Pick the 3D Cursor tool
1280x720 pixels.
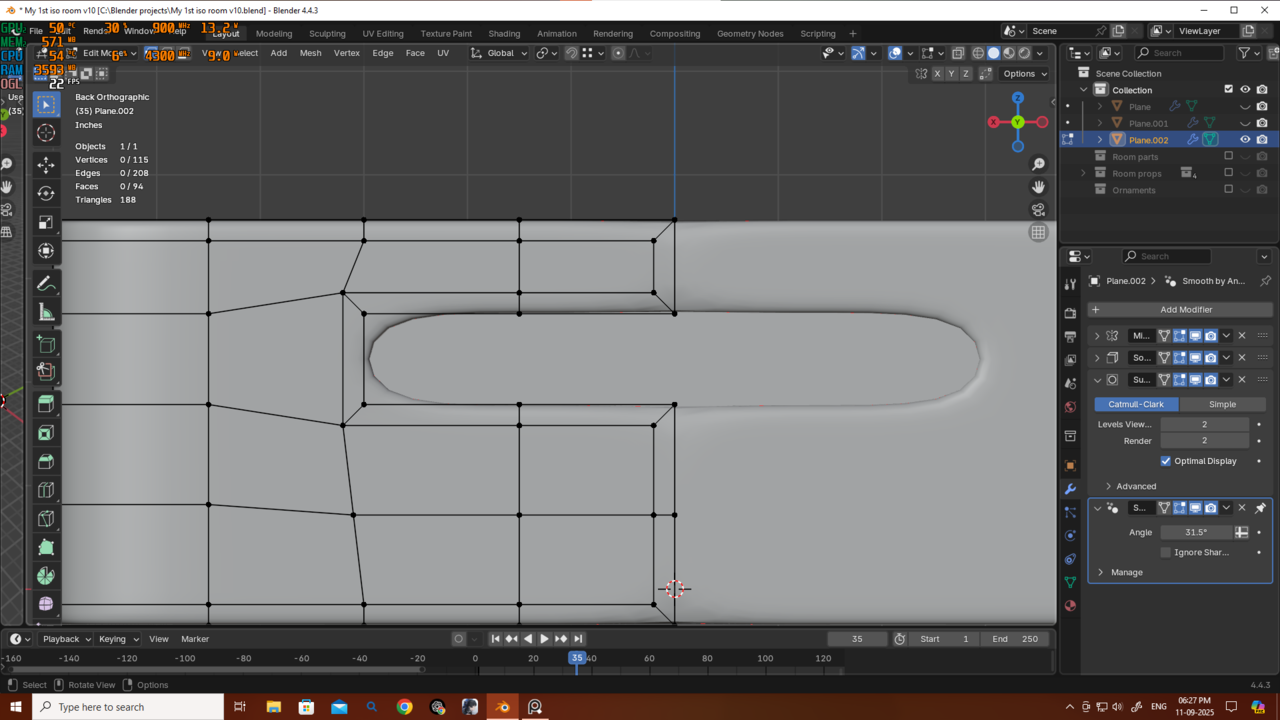(x=46, y=133)
